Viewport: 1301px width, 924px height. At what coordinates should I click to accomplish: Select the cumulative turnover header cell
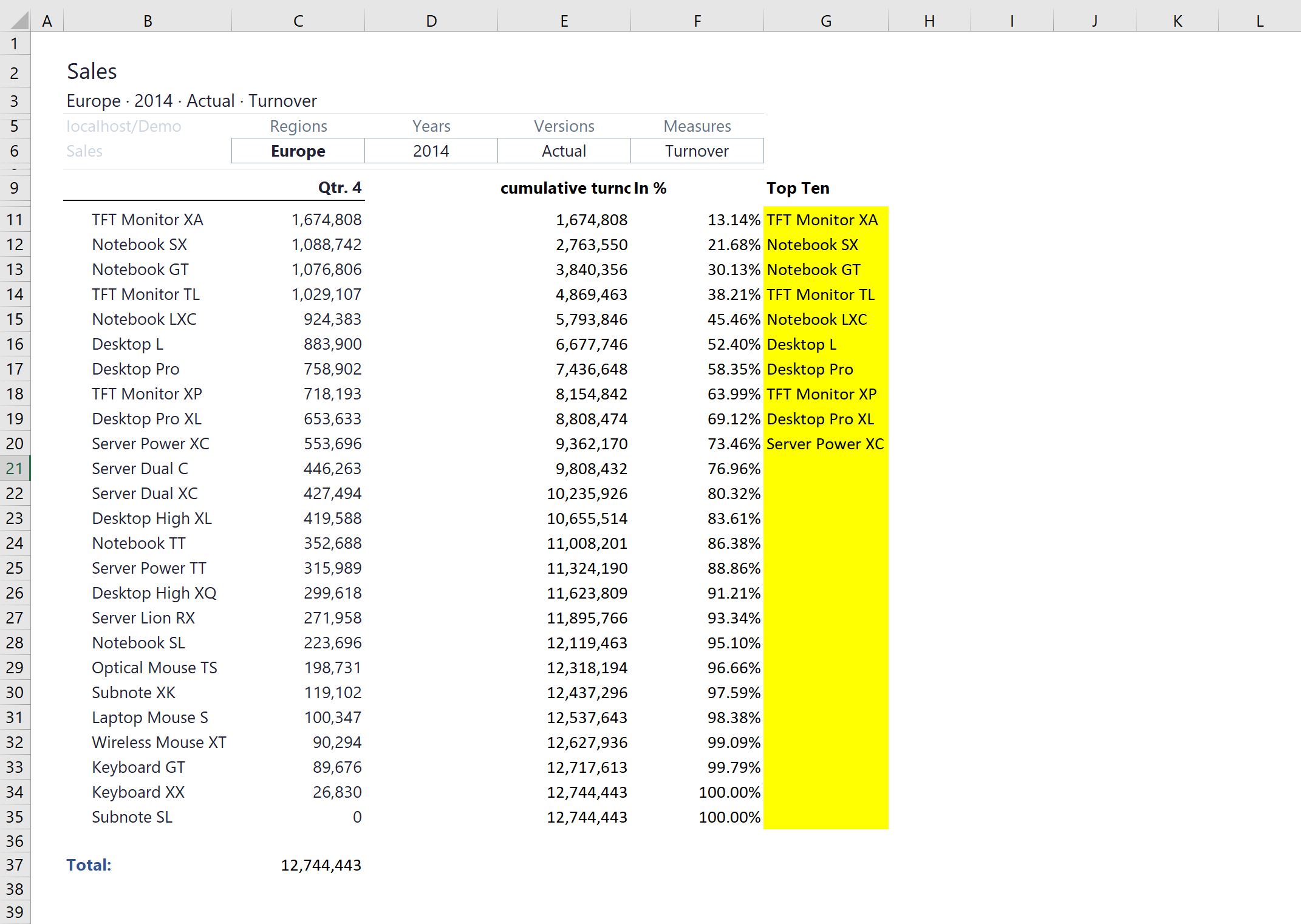565,188
